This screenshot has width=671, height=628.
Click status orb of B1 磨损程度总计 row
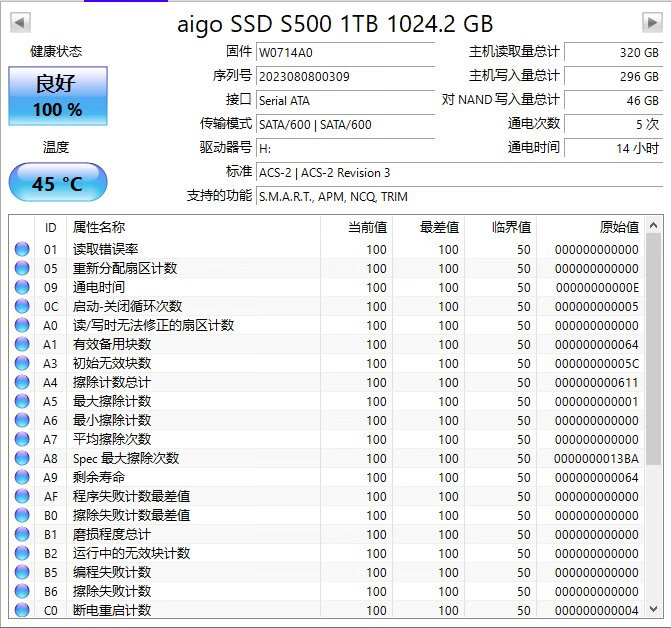click(x=22, y=534)
